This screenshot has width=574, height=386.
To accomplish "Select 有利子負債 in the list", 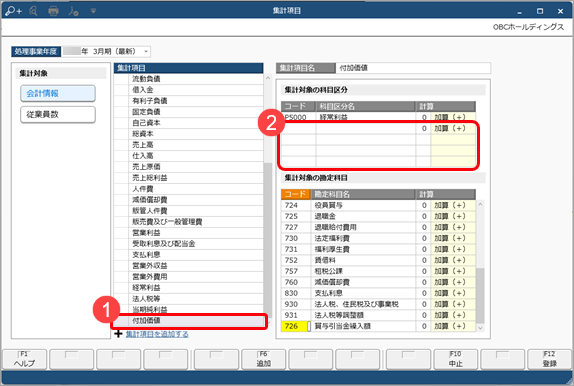I will click(189, 101).
